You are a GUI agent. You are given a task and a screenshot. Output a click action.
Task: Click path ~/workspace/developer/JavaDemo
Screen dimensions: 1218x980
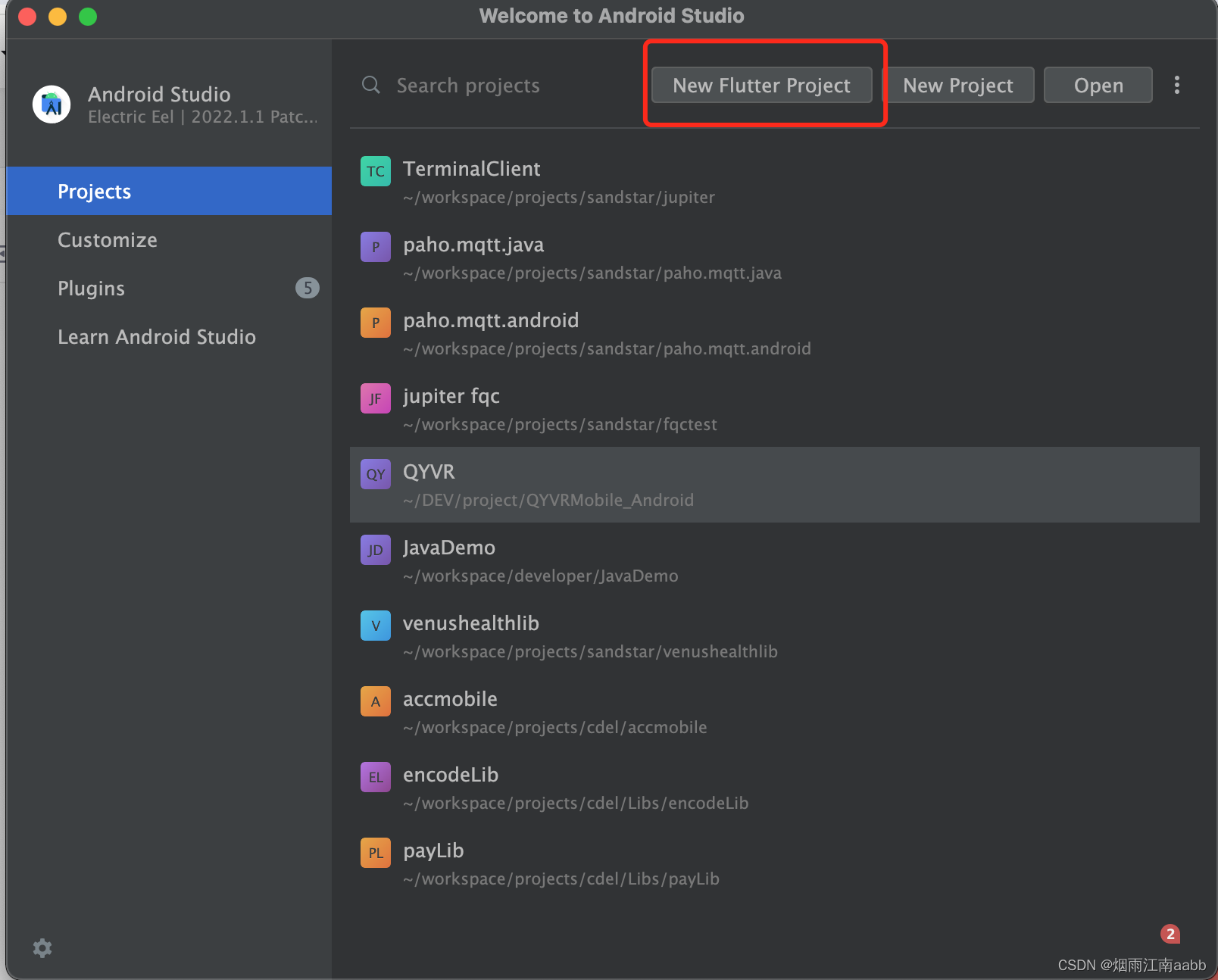(x=541, y=576)
